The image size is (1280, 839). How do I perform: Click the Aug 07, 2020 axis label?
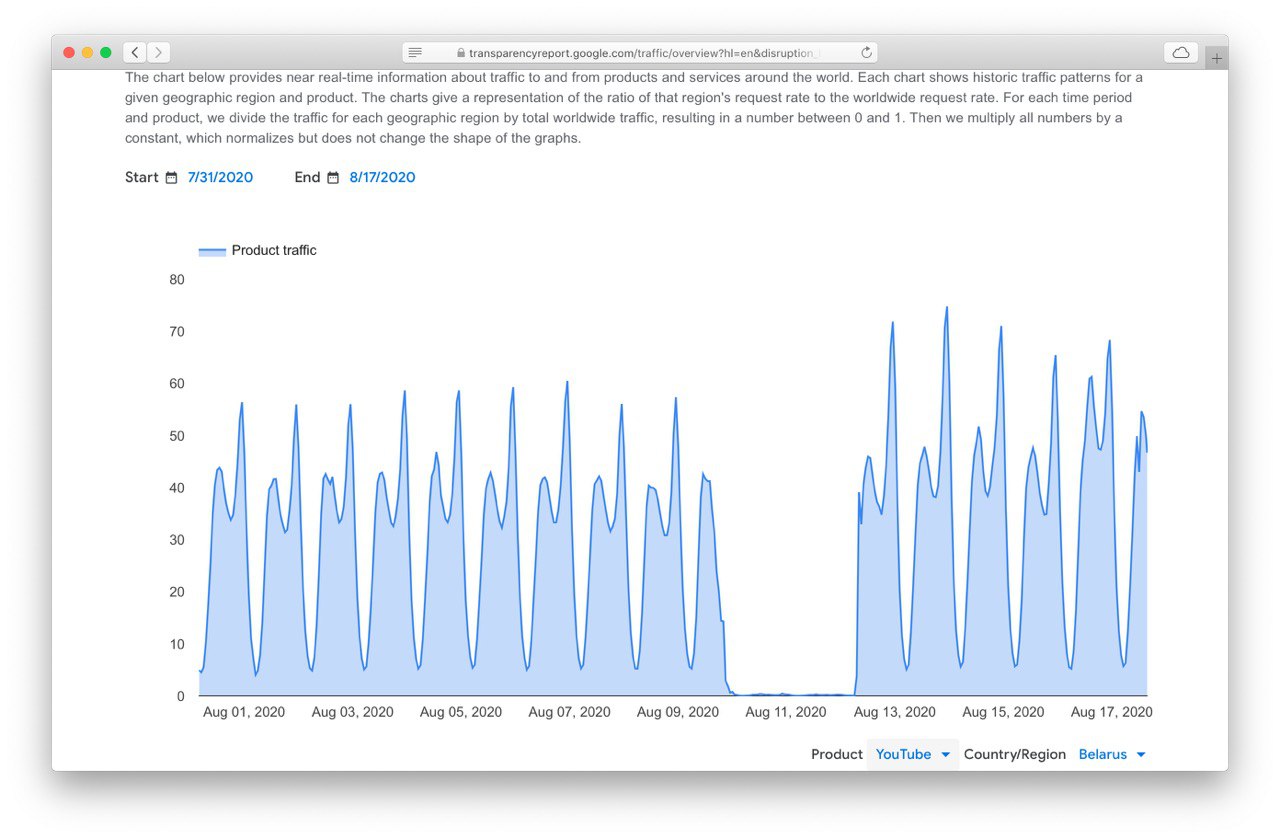(x=569, y=712)
